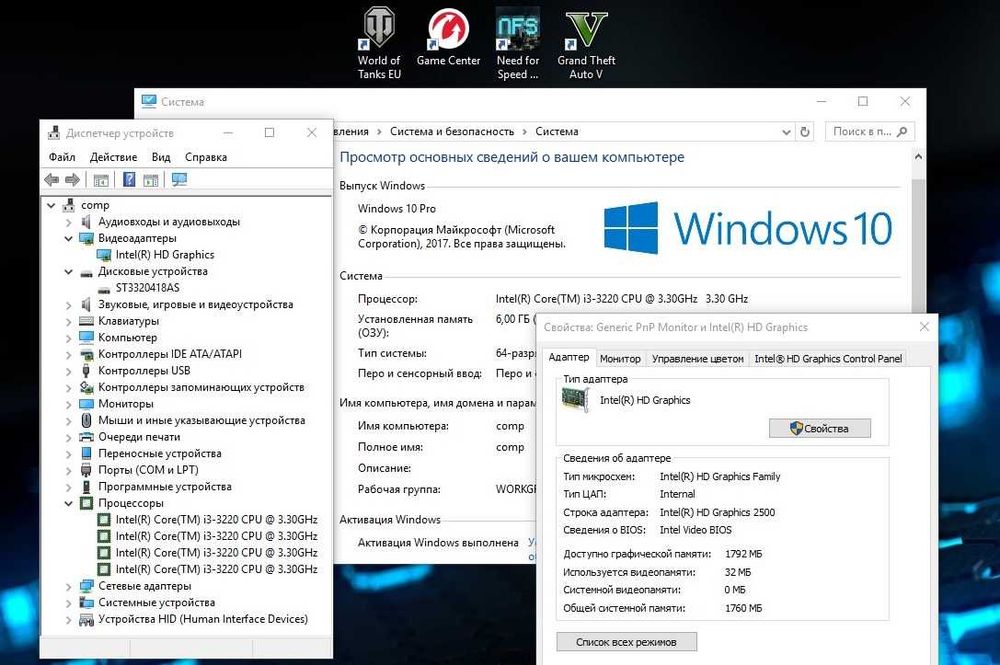Viewport: 1000px width, 665px height.
Task: Click 'Windows 10 Pro' edition text
Action: (397, 208)
